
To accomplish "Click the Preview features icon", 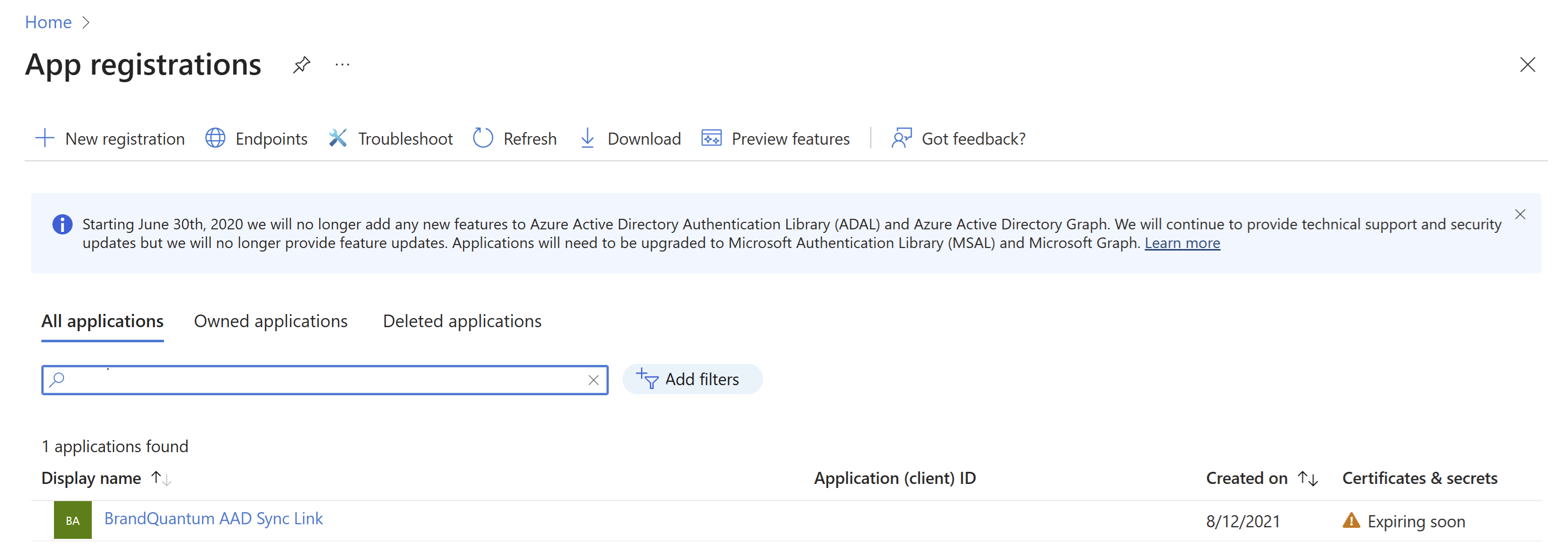I will click(711, 138).
